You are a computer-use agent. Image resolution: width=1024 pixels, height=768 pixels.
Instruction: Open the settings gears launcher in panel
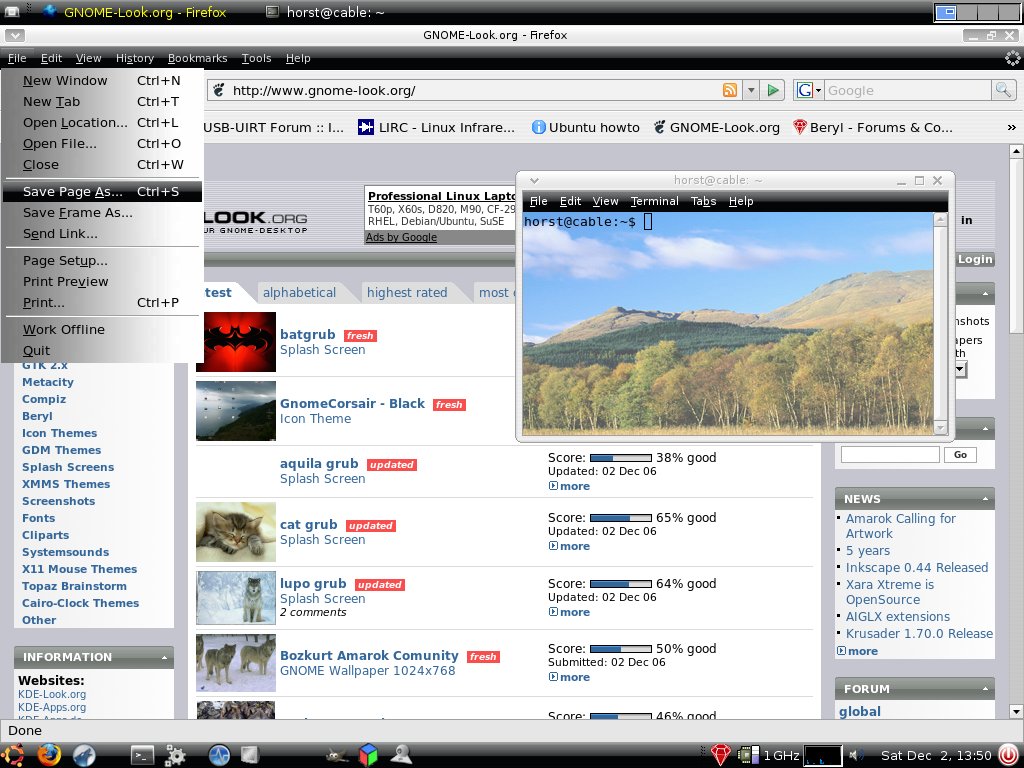click(175, 756)
